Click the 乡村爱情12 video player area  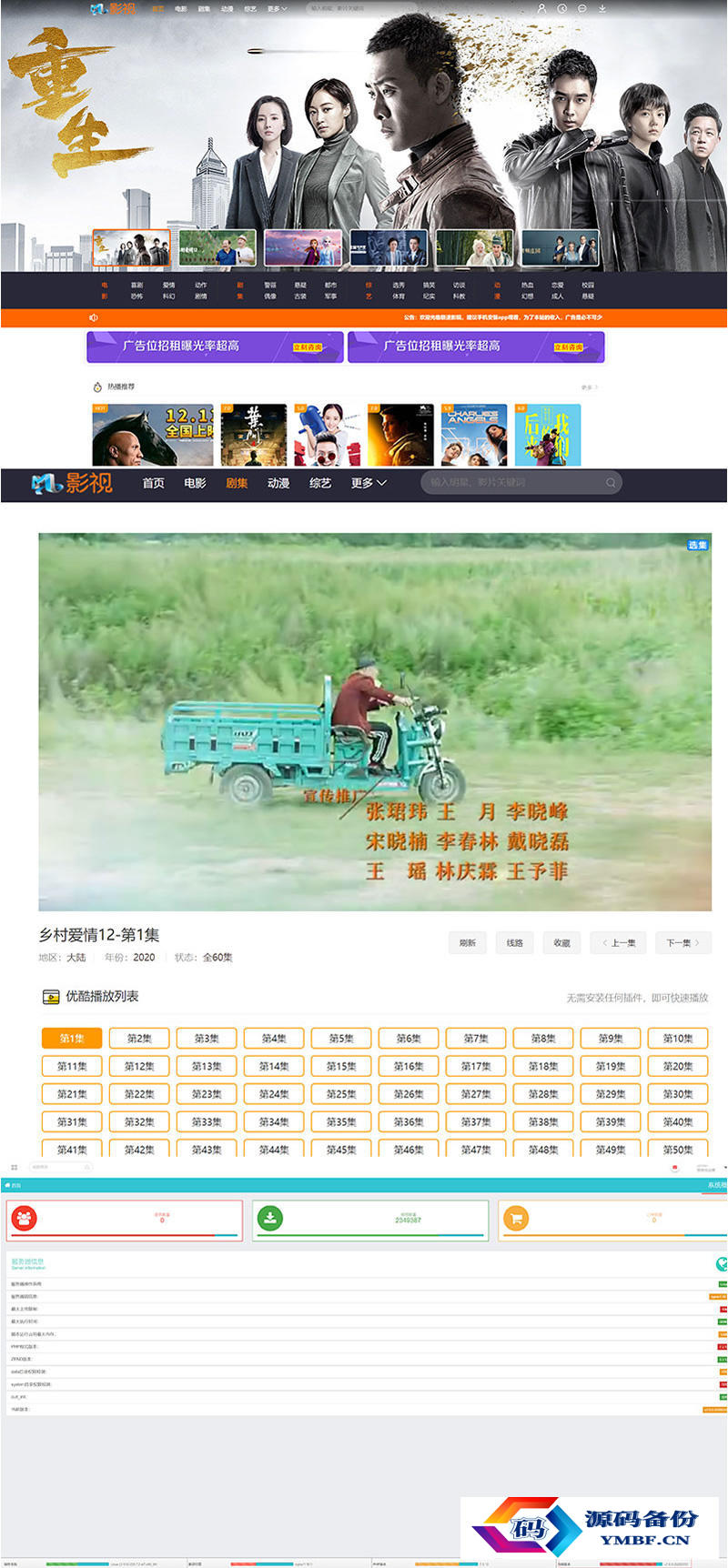(x=374, y=721)
